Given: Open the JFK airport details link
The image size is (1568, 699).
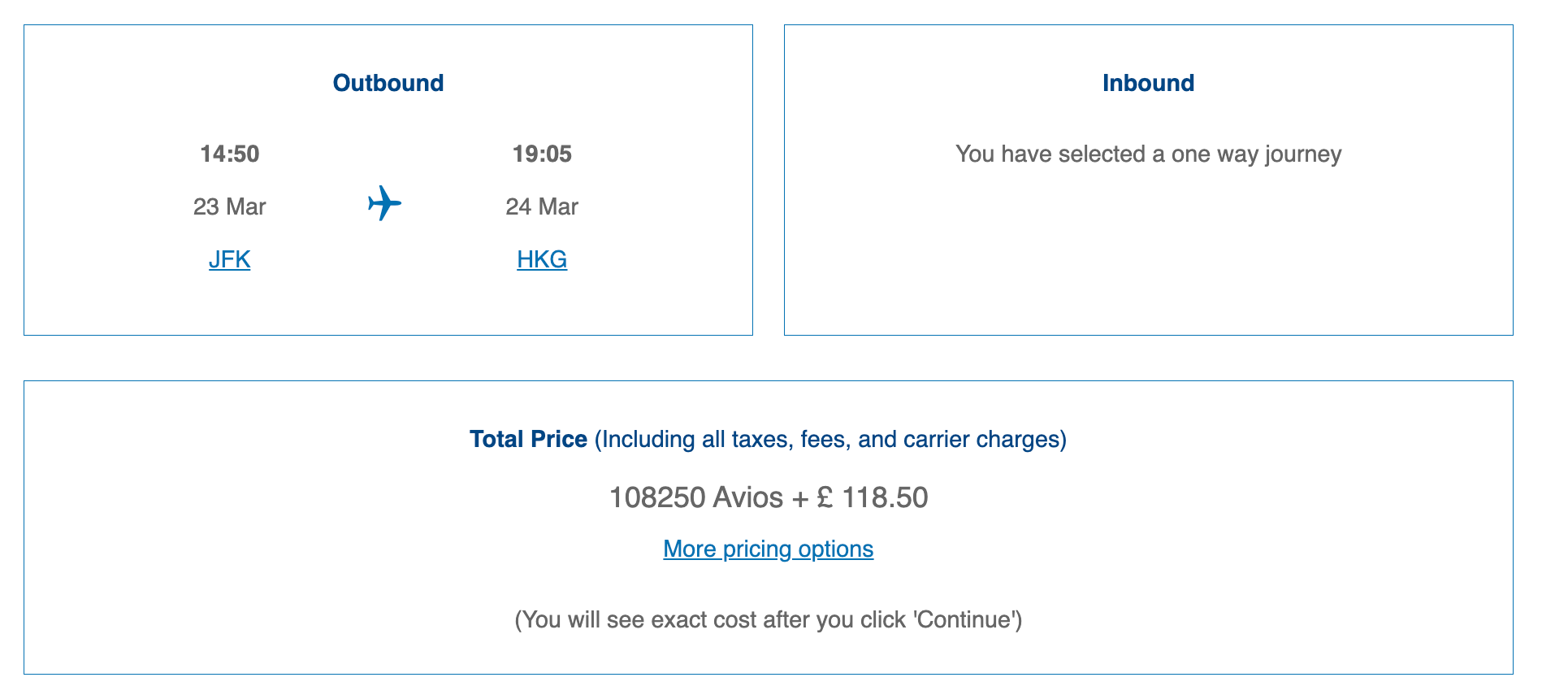Looking at the screenshot, I should (x=230, y=259).
